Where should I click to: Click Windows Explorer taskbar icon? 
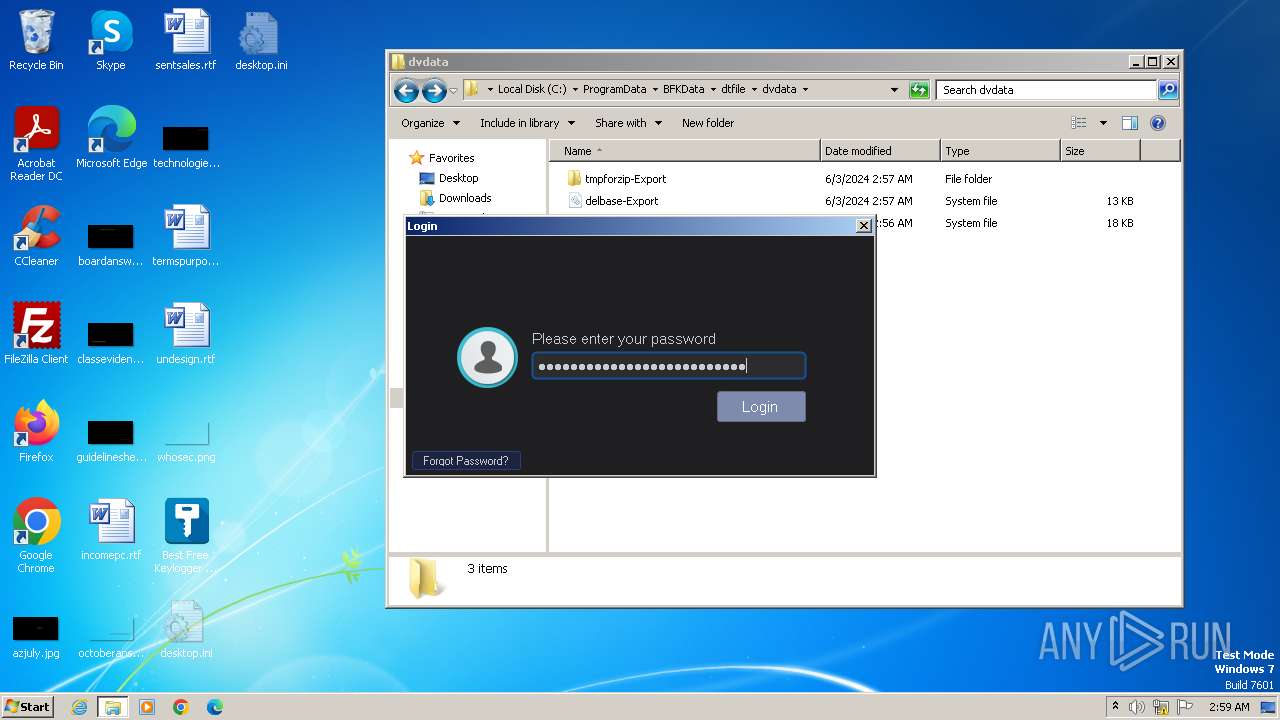[x=112, y=707]
